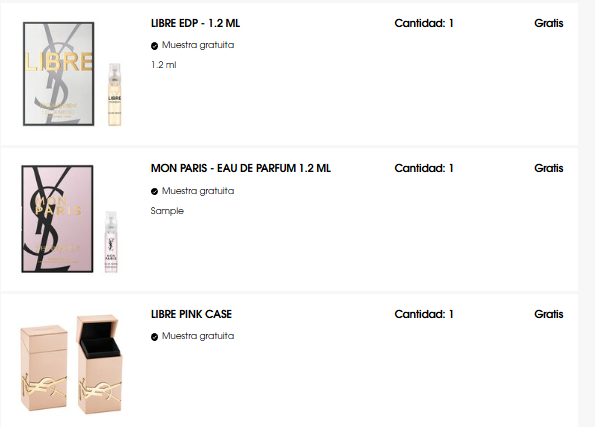This screenshot has width=595, height=427.
Task: Click Cantidad: 1 for the LIBRE EDP item
Action: 424,23
